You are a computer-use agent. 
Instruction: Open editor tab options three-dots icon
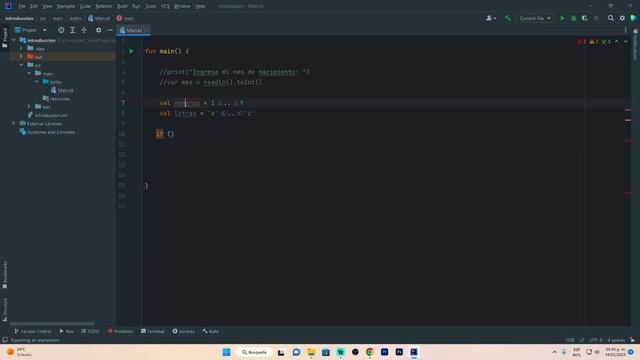coord(625,30)
